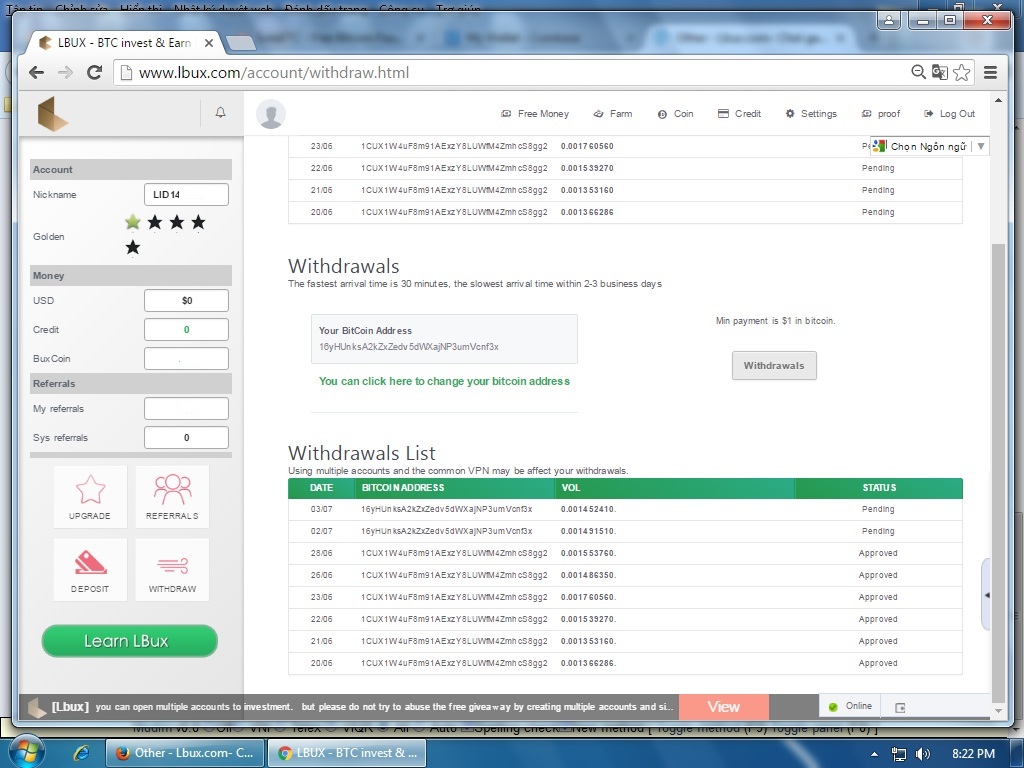This screenshot has width=1024, height=768.
Task: Click the page vertical scrollbar
Action: coord(998,473)
